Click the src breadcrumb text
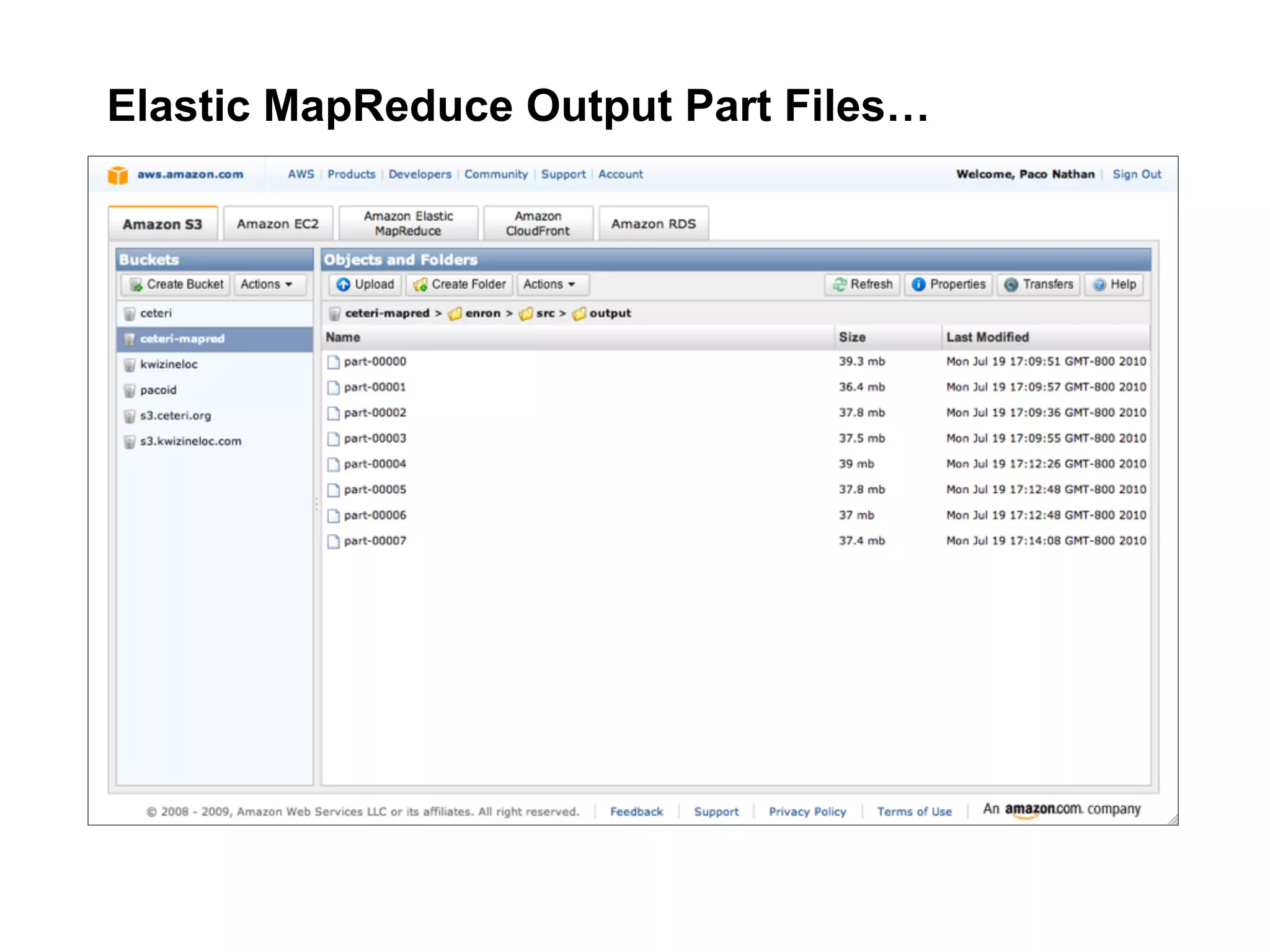The height and width of the screenshot is (952, 1270). click(x=545, y=314)
